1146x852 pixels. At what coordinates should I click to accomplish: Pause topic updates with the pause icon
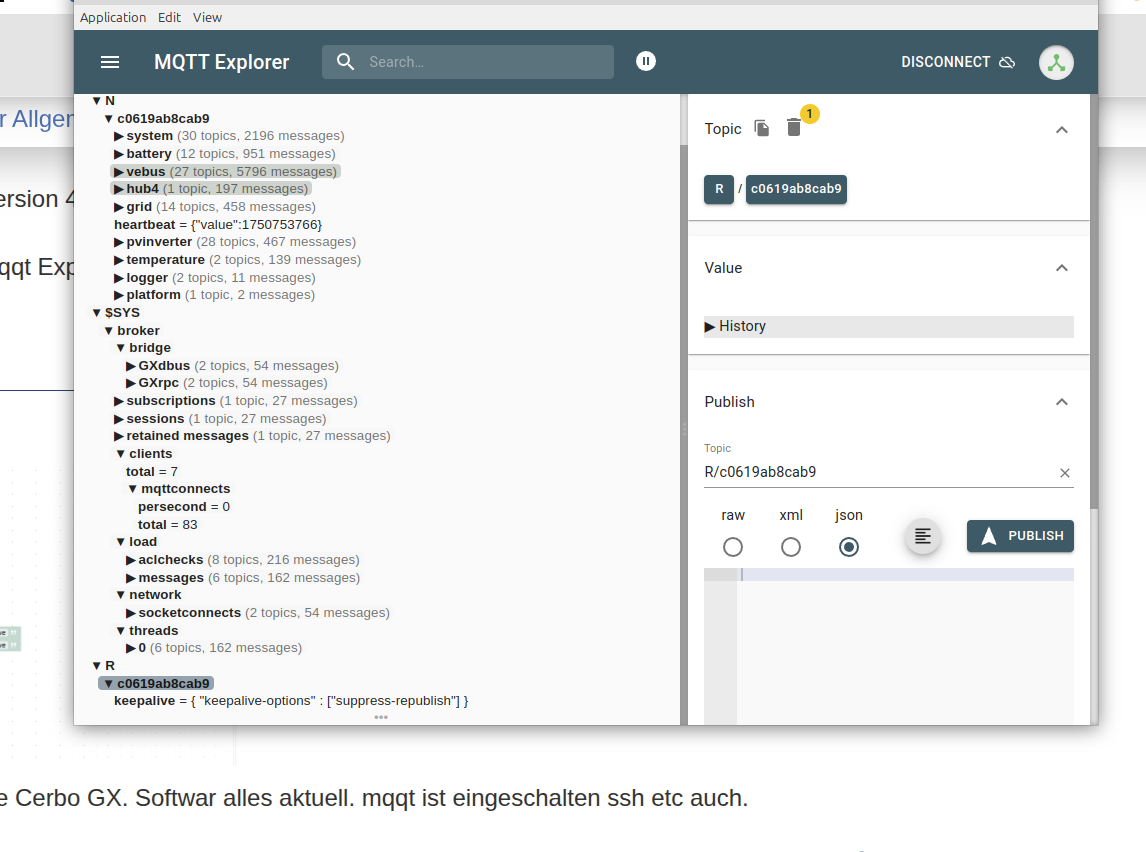[x=646, y=61]
